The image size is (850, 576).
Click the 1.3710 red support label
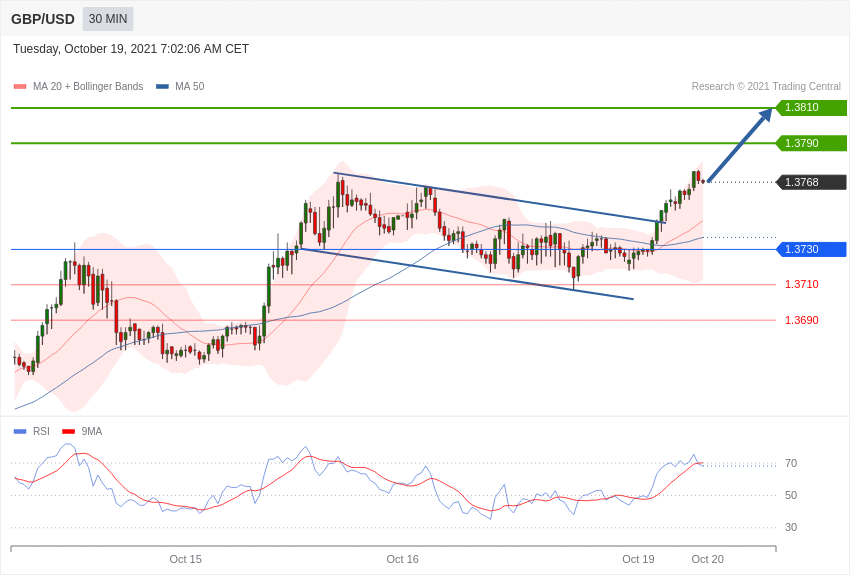(802, 284)
